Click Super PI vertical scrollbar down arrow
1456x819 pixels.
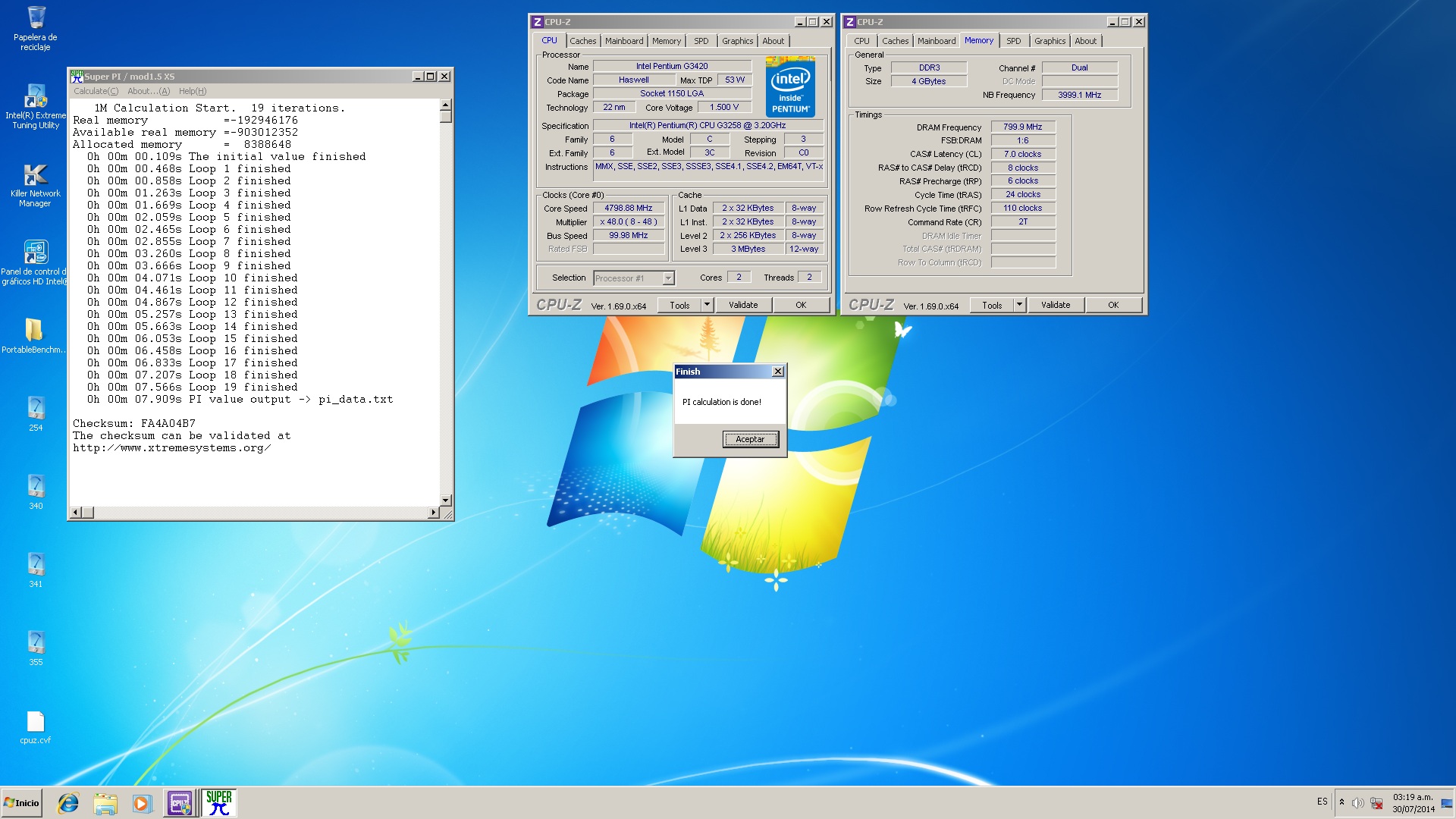(446, 500)
